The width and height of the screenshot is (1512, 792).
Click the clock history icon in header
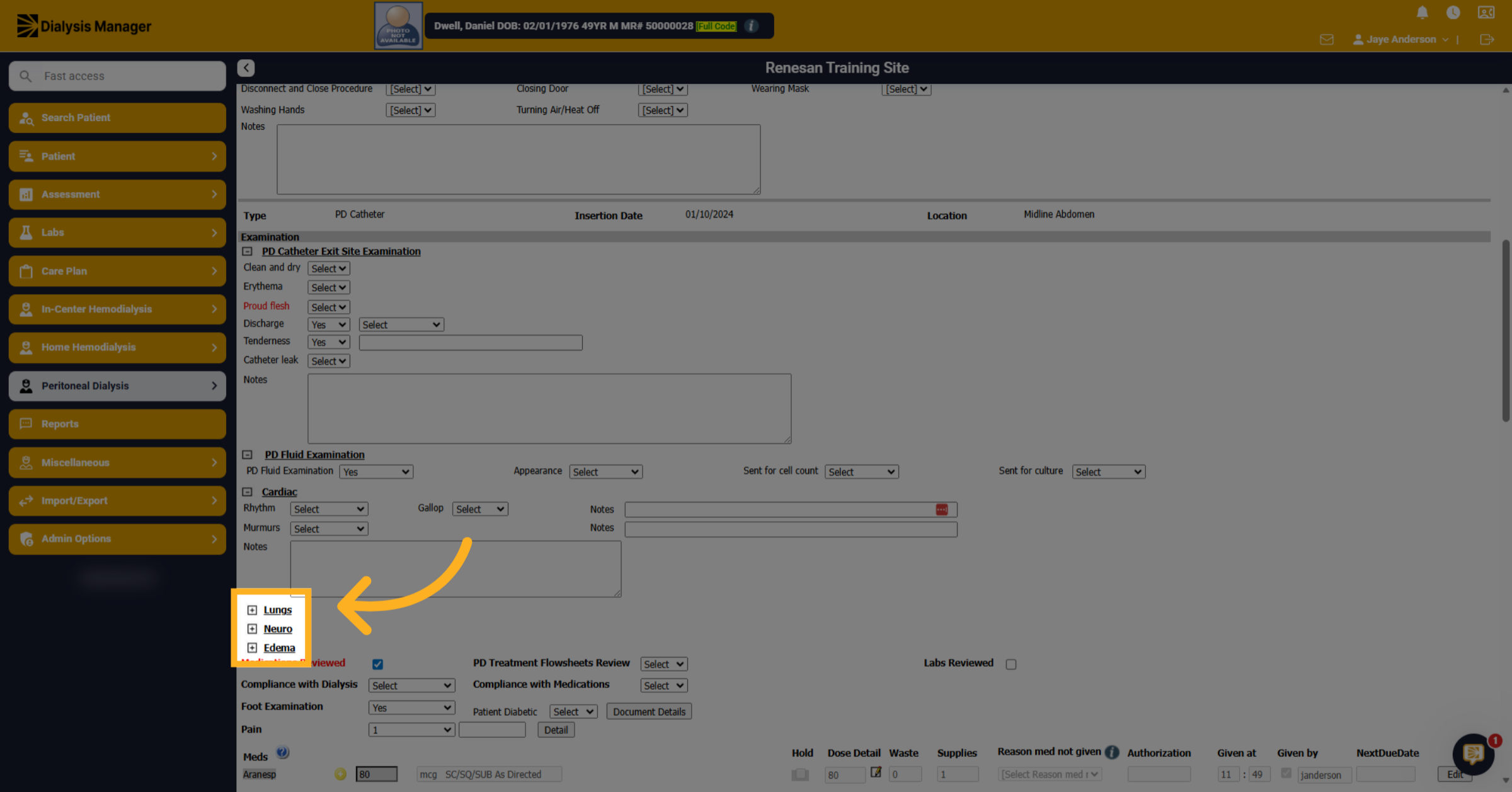click(1453, 13)
